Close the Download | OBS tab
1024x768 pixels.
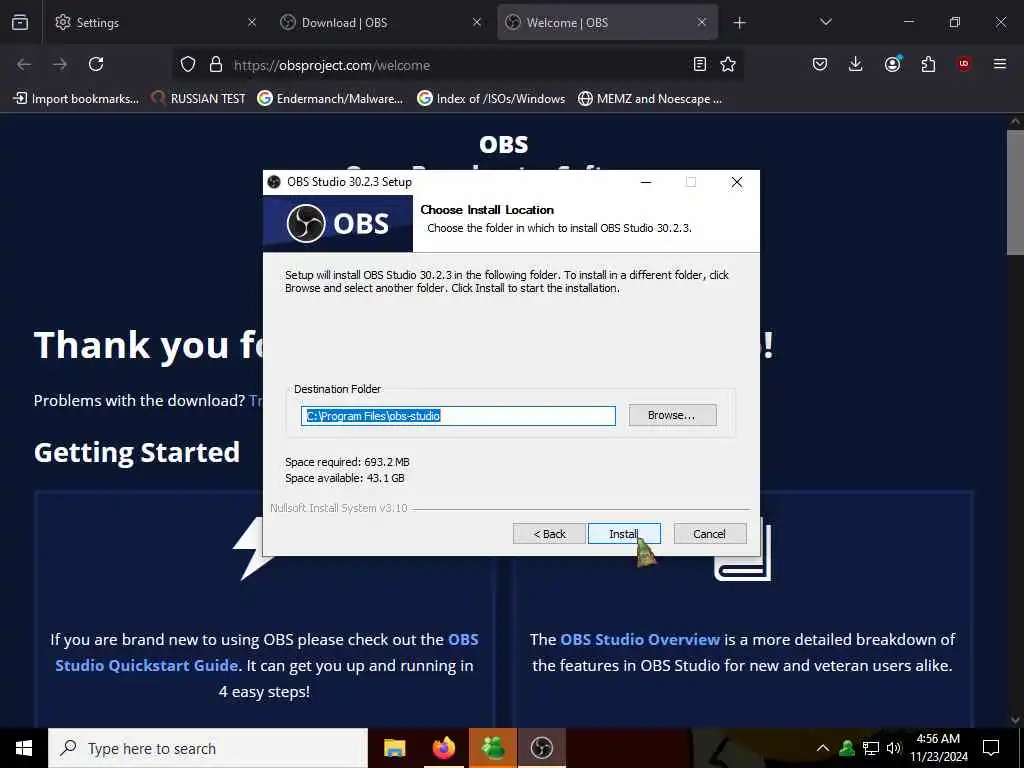477,22
